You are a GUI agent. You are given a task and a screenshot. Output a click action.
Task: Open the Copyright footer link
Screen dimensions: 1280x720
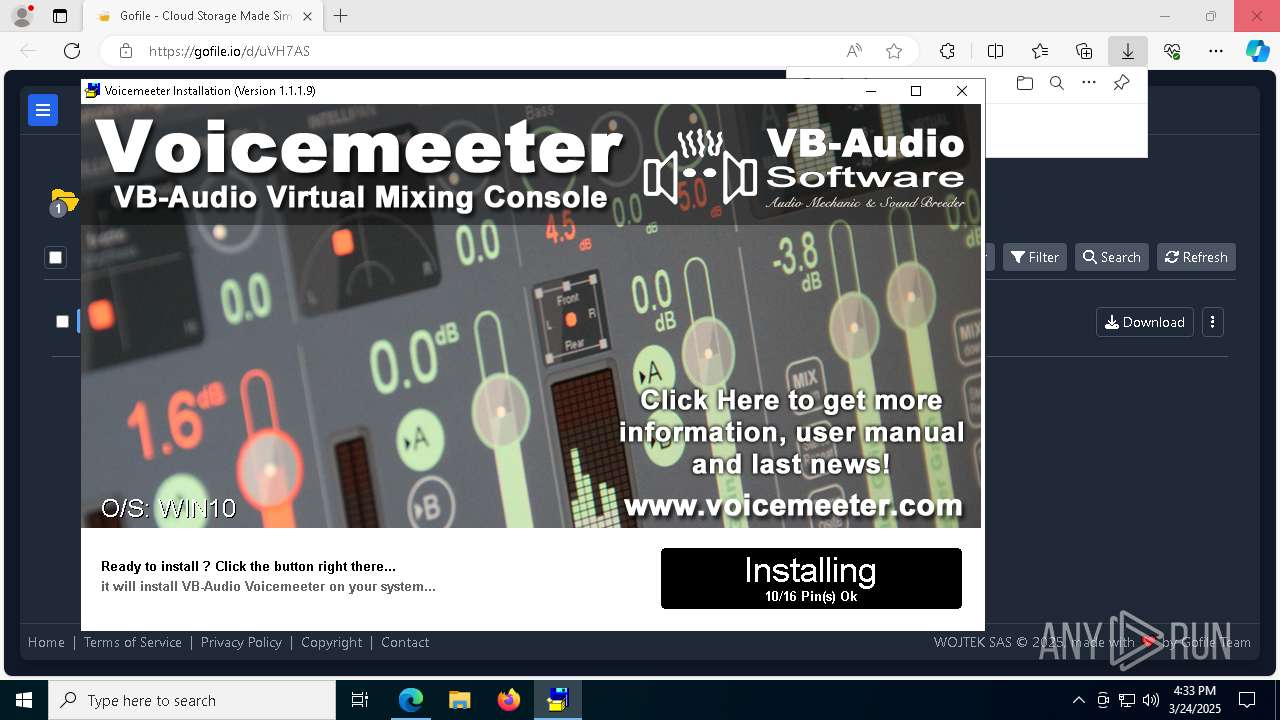(332, 642)
